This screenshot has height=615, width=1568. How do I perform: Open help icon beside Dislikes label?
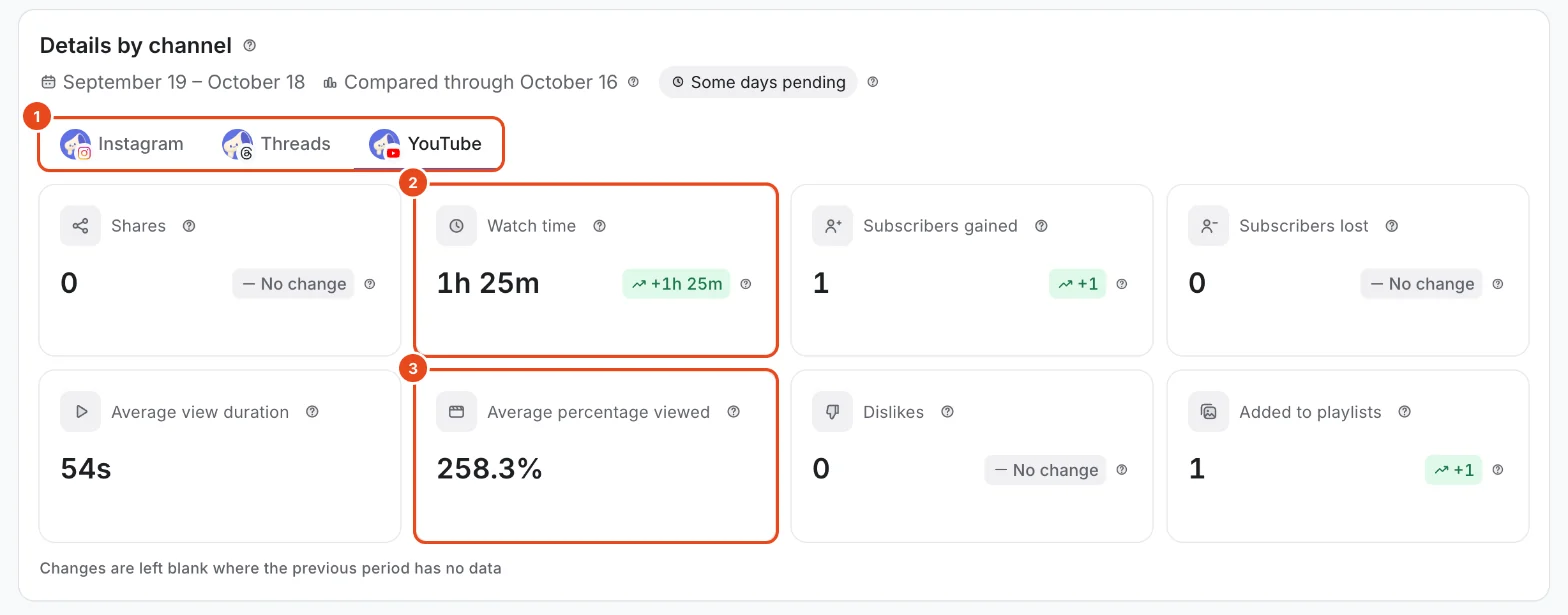point(947,412)
